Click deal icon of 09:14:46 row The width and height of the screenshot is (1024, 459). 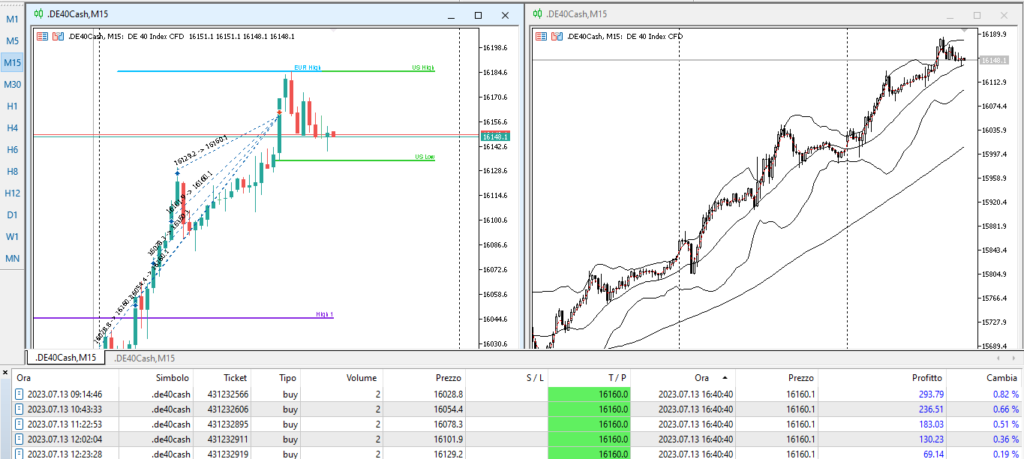pos(19,394)
